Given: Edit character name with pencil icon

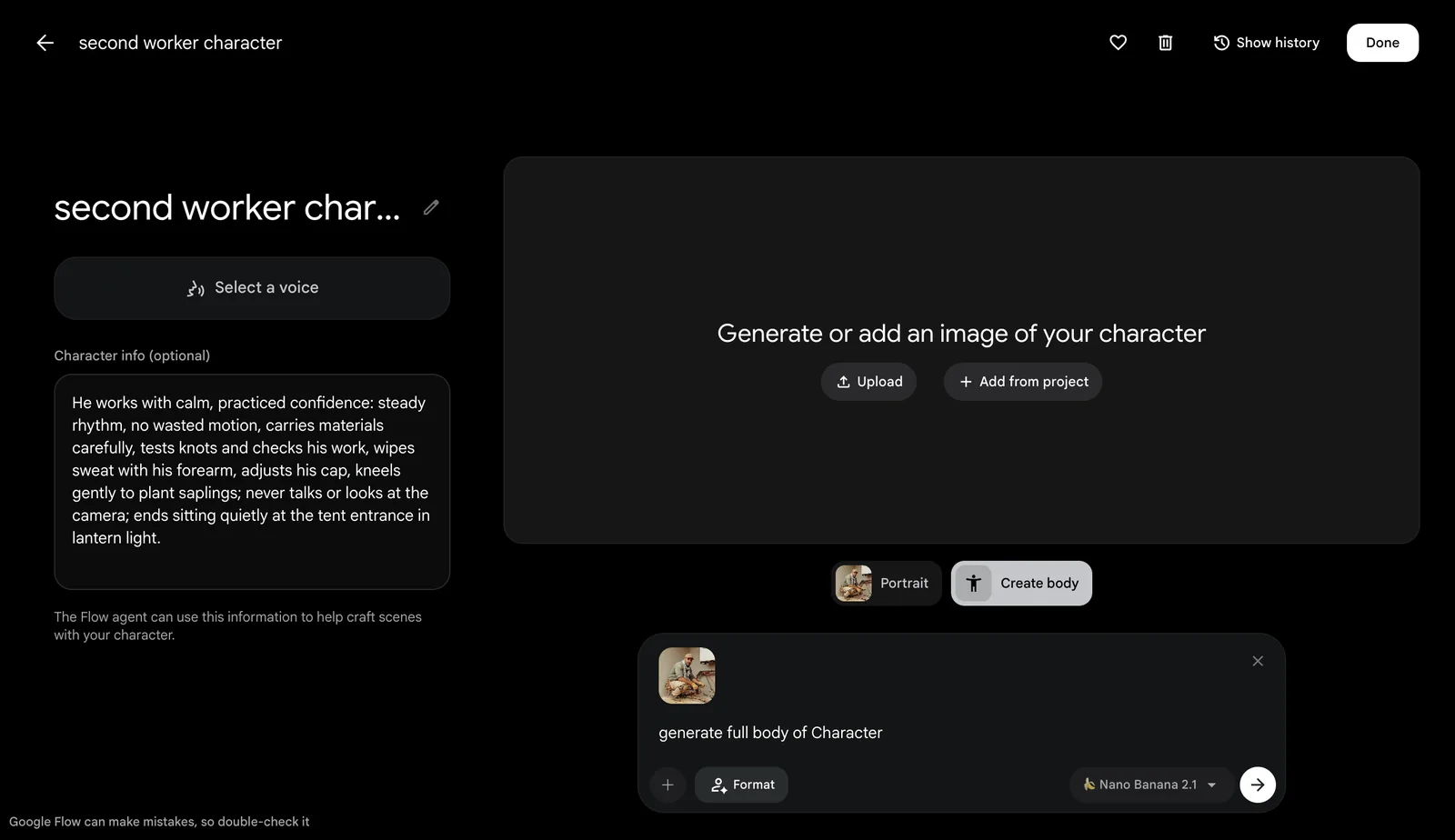Looking at the screenshot, I should [431, 207].
